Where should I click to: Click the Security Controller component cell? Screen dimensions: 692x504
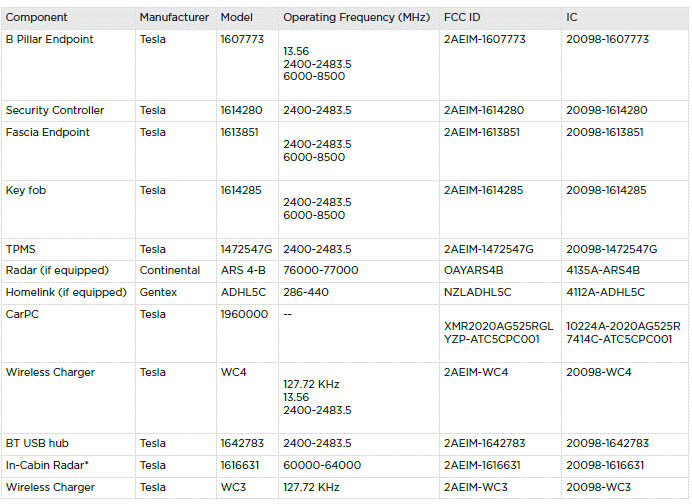tap(55, 111)
